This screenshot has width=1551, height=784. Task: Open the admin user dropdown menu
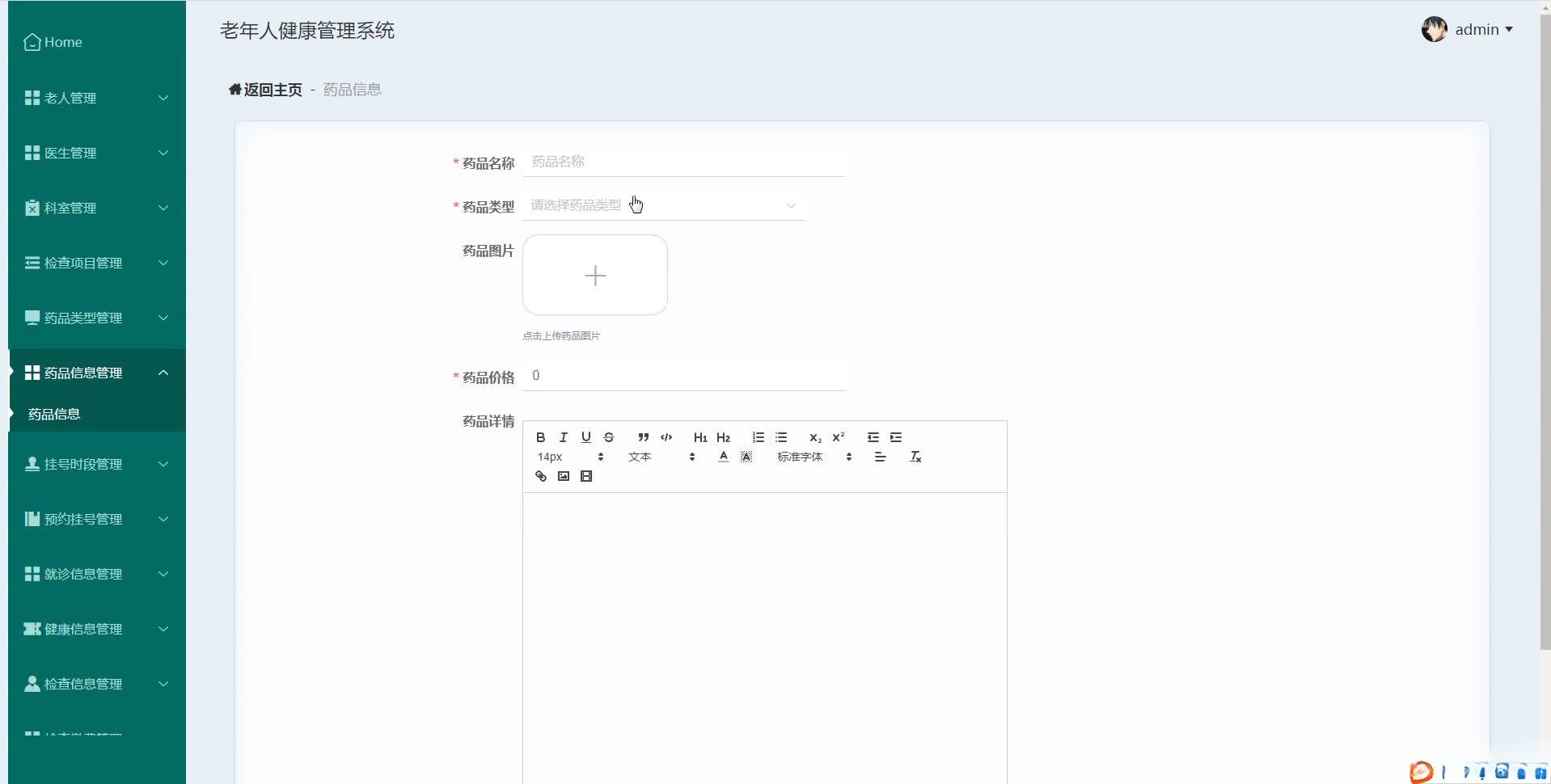[1484, 30]
